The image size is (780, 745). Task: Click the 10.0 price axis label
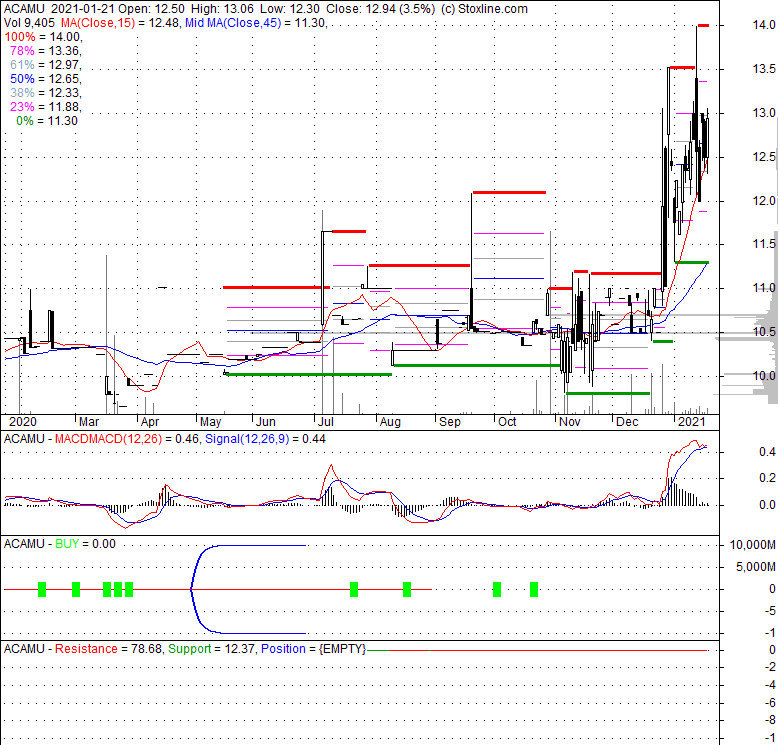(x=764, y=375)
